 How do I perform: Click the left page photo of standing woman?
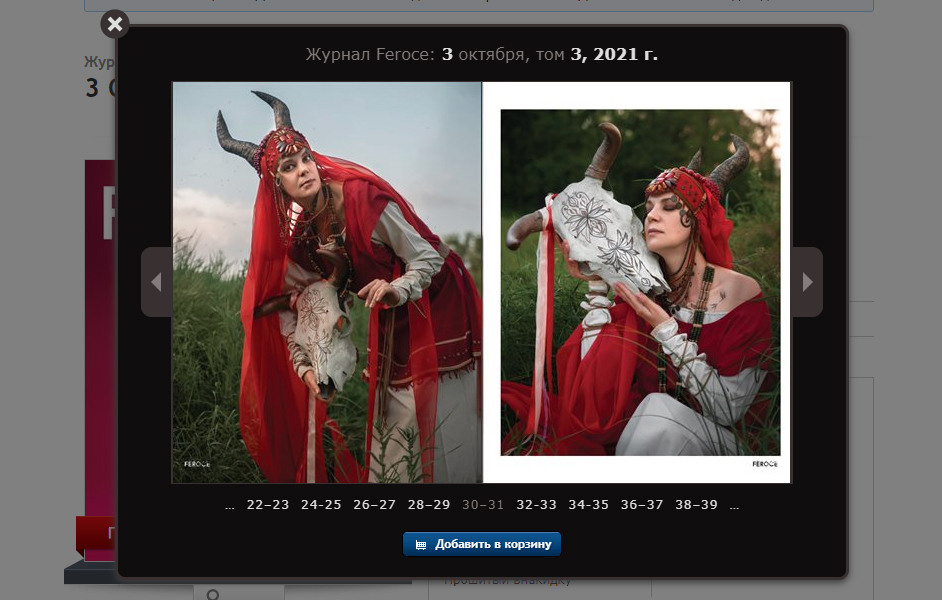[327, 282]
